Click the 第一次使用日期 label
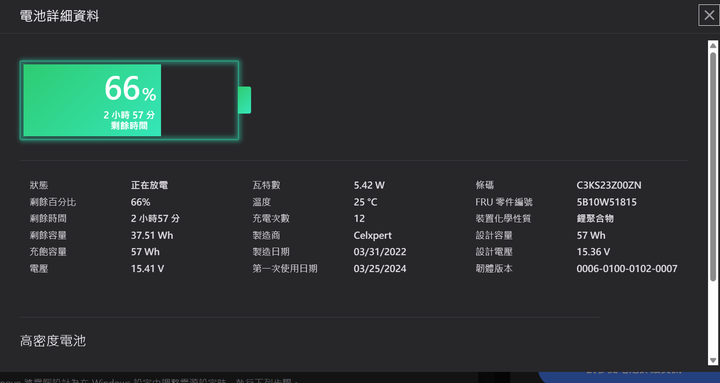This screenshot has width=720, height=383. tap(285, 269)
